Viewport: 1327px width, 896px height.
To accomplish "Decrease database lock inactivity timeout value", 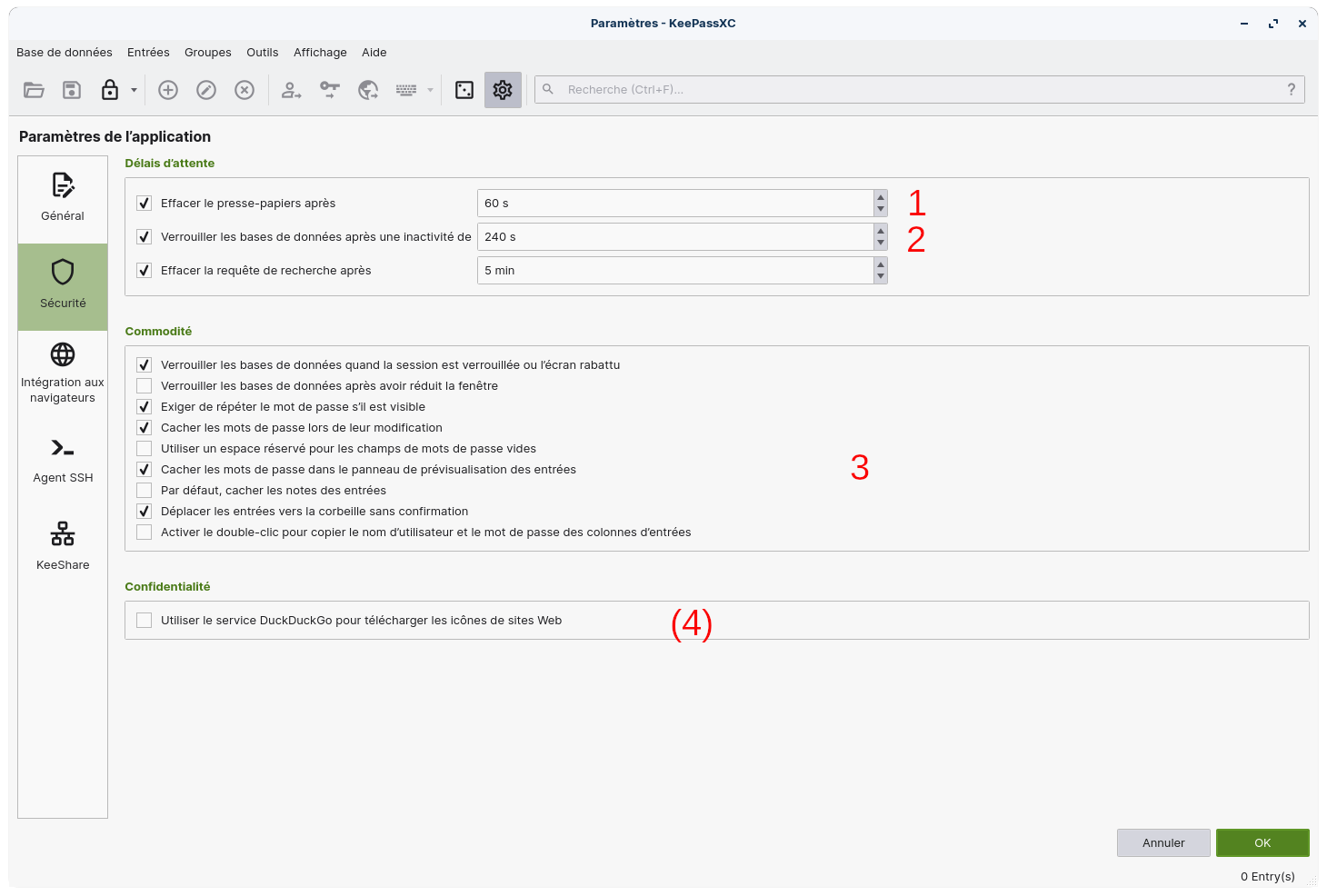I will (880, 244).
